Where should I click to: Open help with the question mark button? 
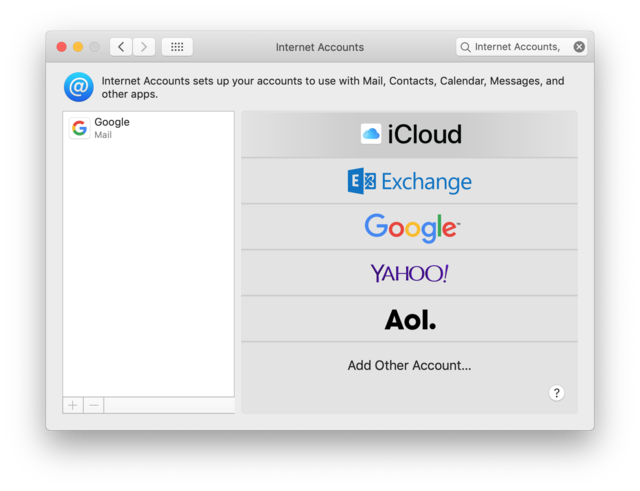click(x=557, y=393)
